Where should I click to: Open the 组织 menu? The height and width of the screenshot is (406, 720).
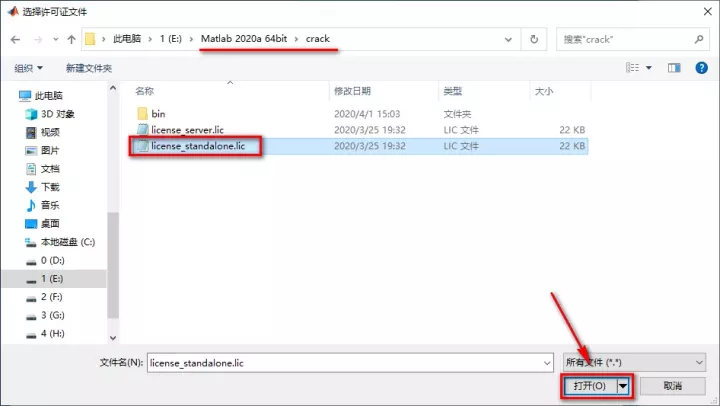pyautogui.click(x=27, y=68)
